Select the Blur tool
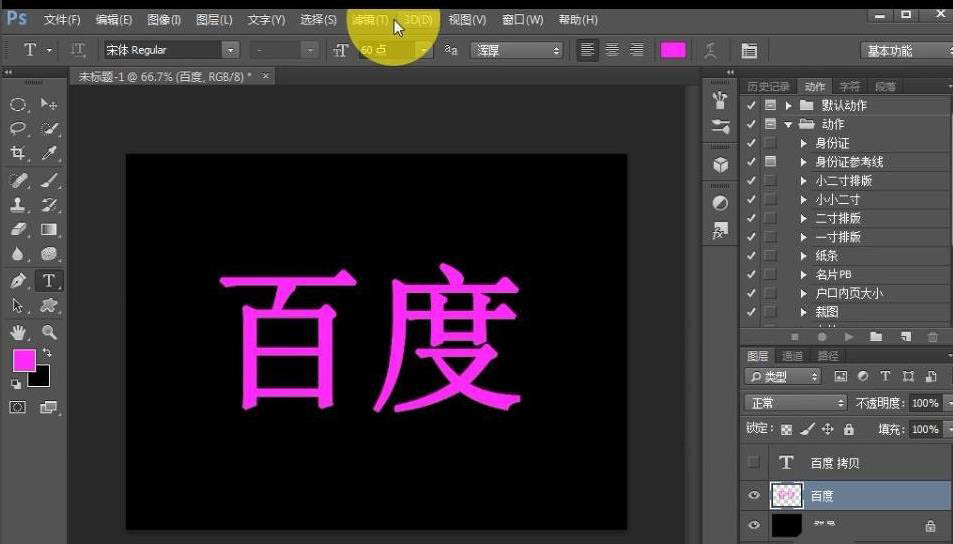 [18, 253]
